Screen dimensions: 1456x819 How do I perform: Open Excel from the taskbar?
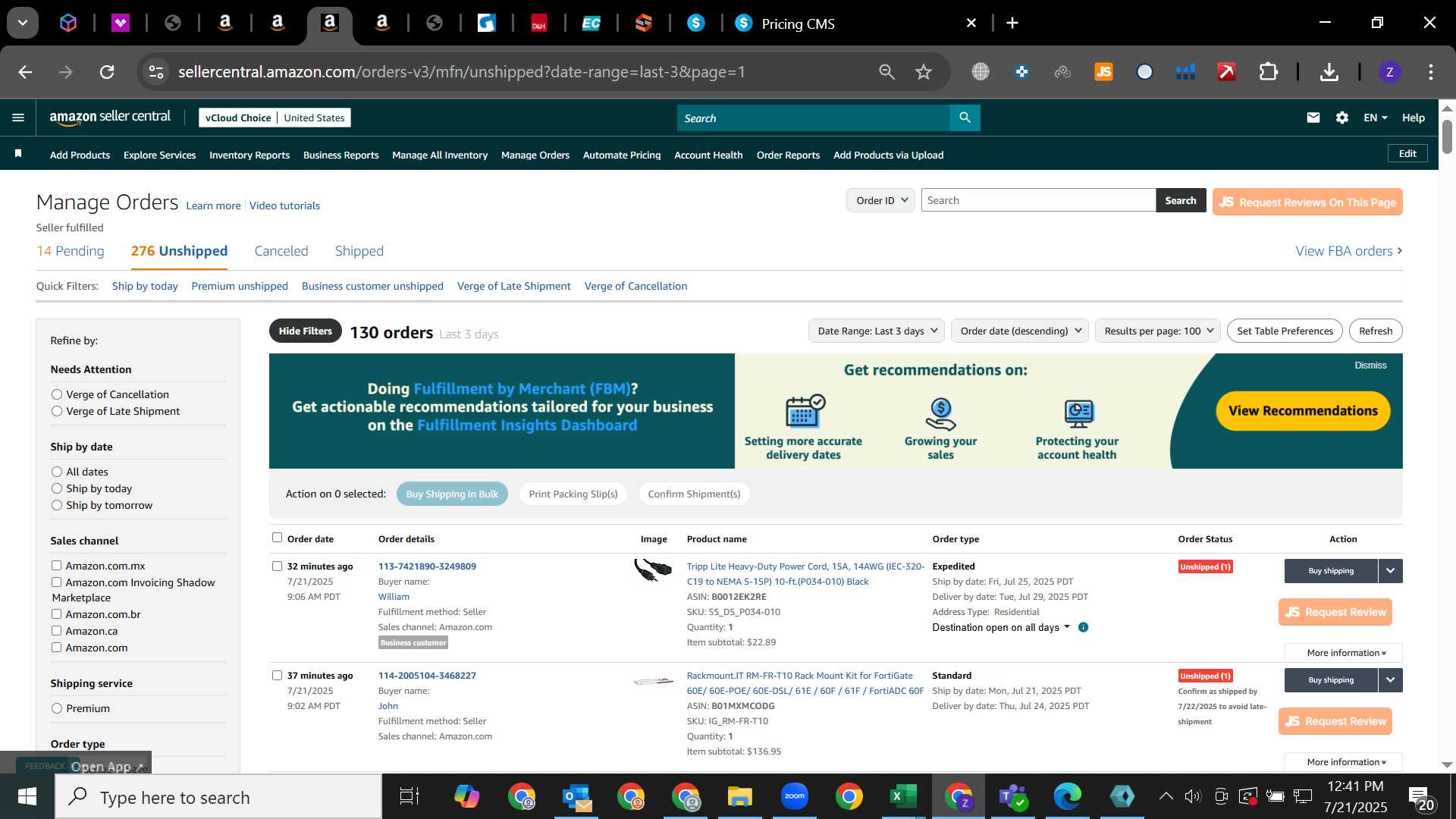902,796
